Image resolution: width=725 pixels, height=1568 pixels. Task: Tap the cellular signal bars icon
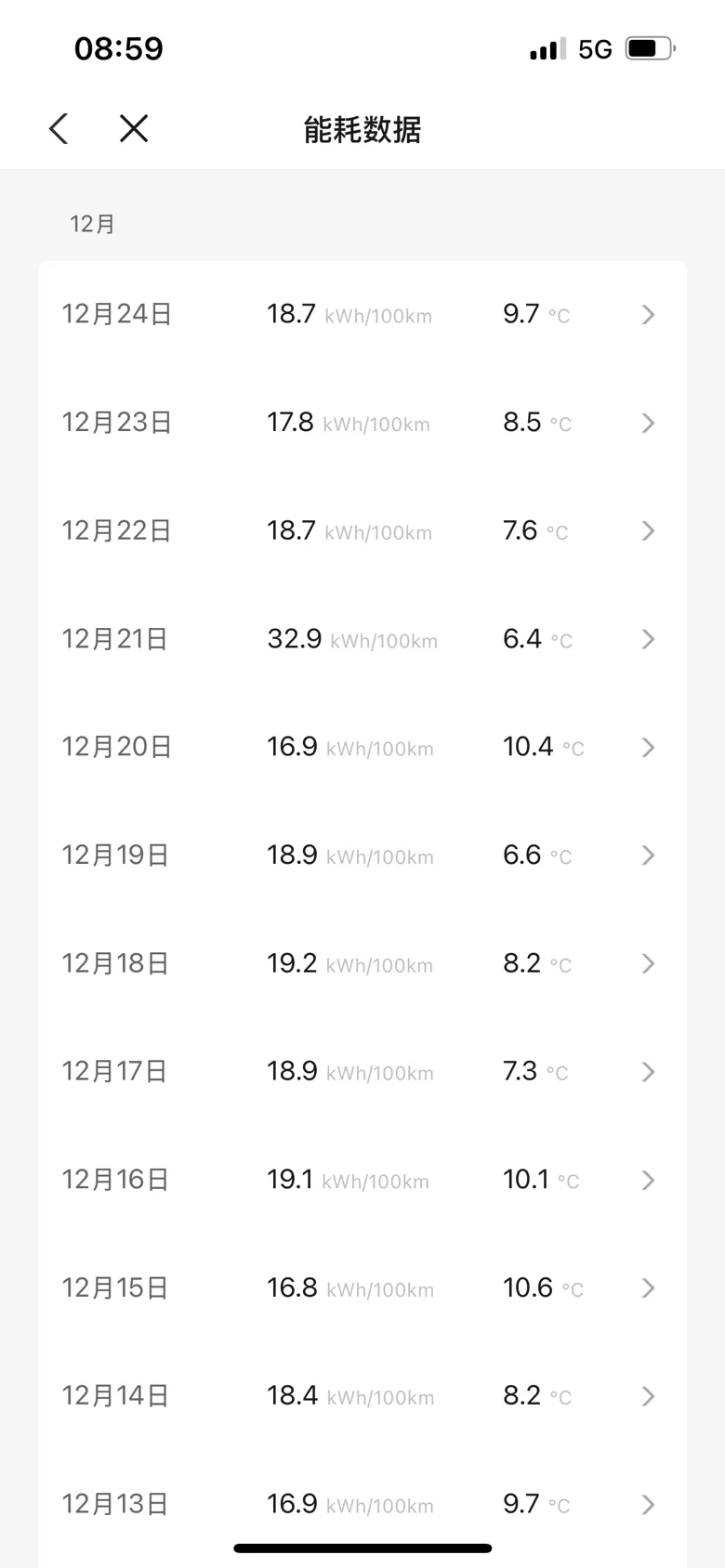tap(547, 49)
